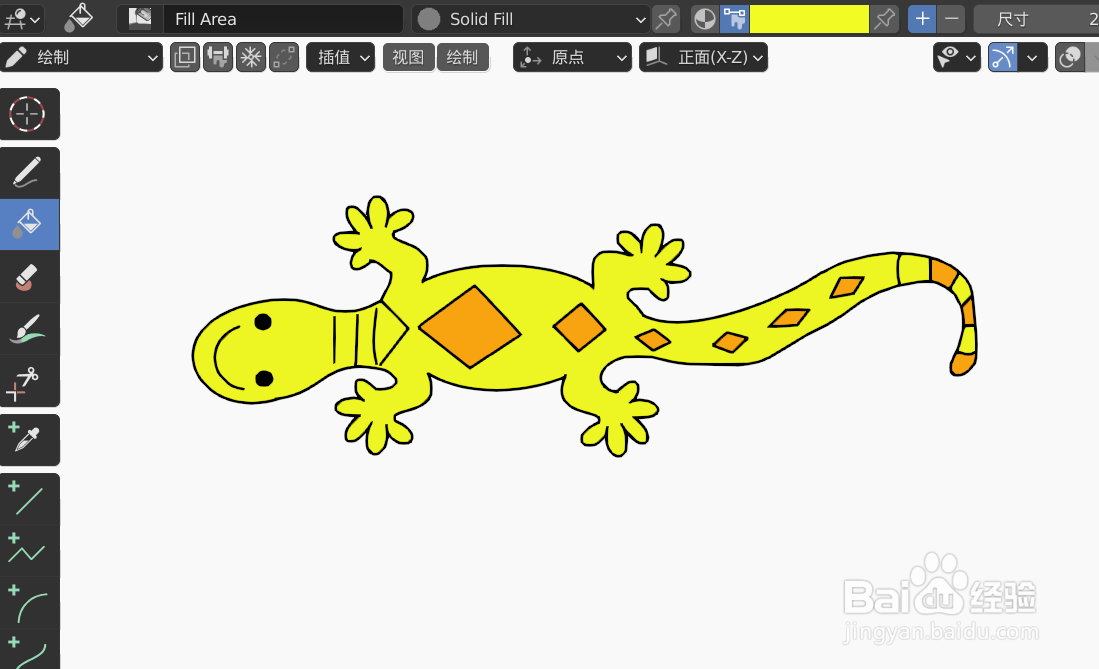Open the 插值 interpolate dropdown
The image size is (1099, 669).
(x=341, y=57)
